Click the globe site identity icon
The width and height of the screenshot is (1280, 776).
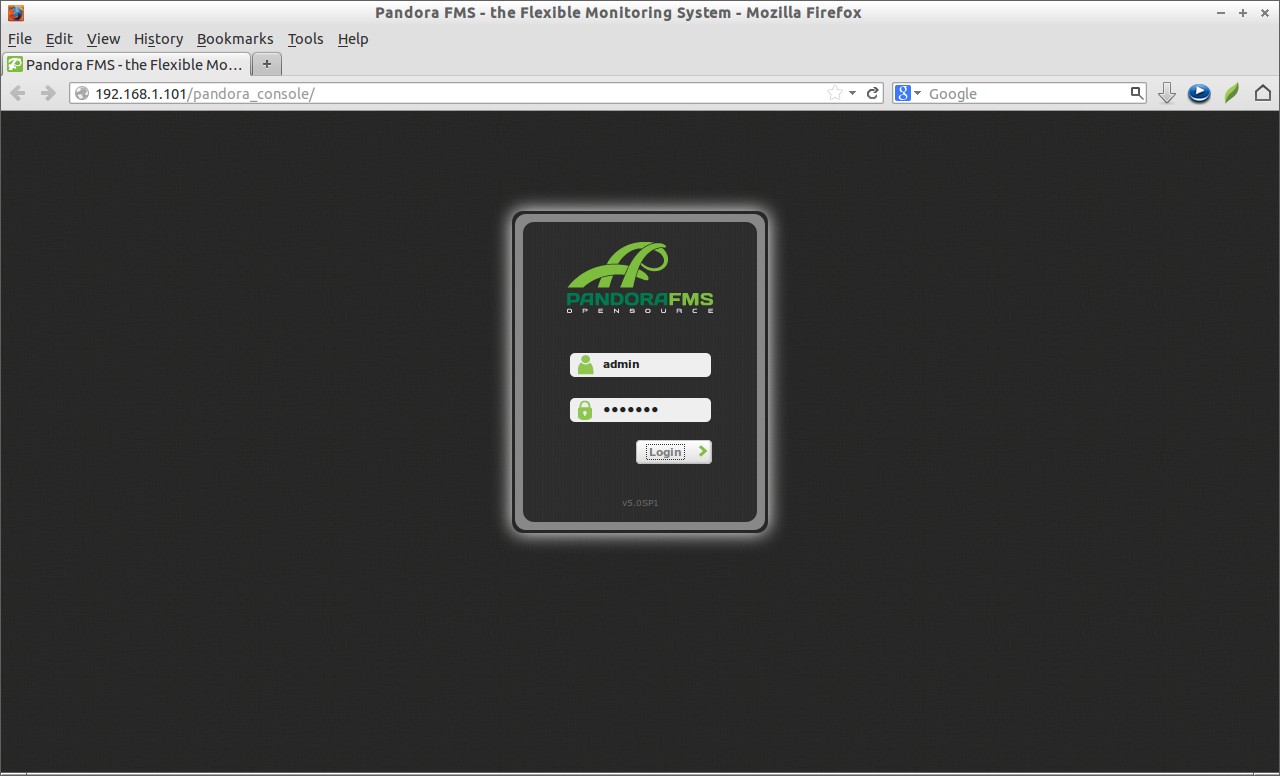coord(82,93)
